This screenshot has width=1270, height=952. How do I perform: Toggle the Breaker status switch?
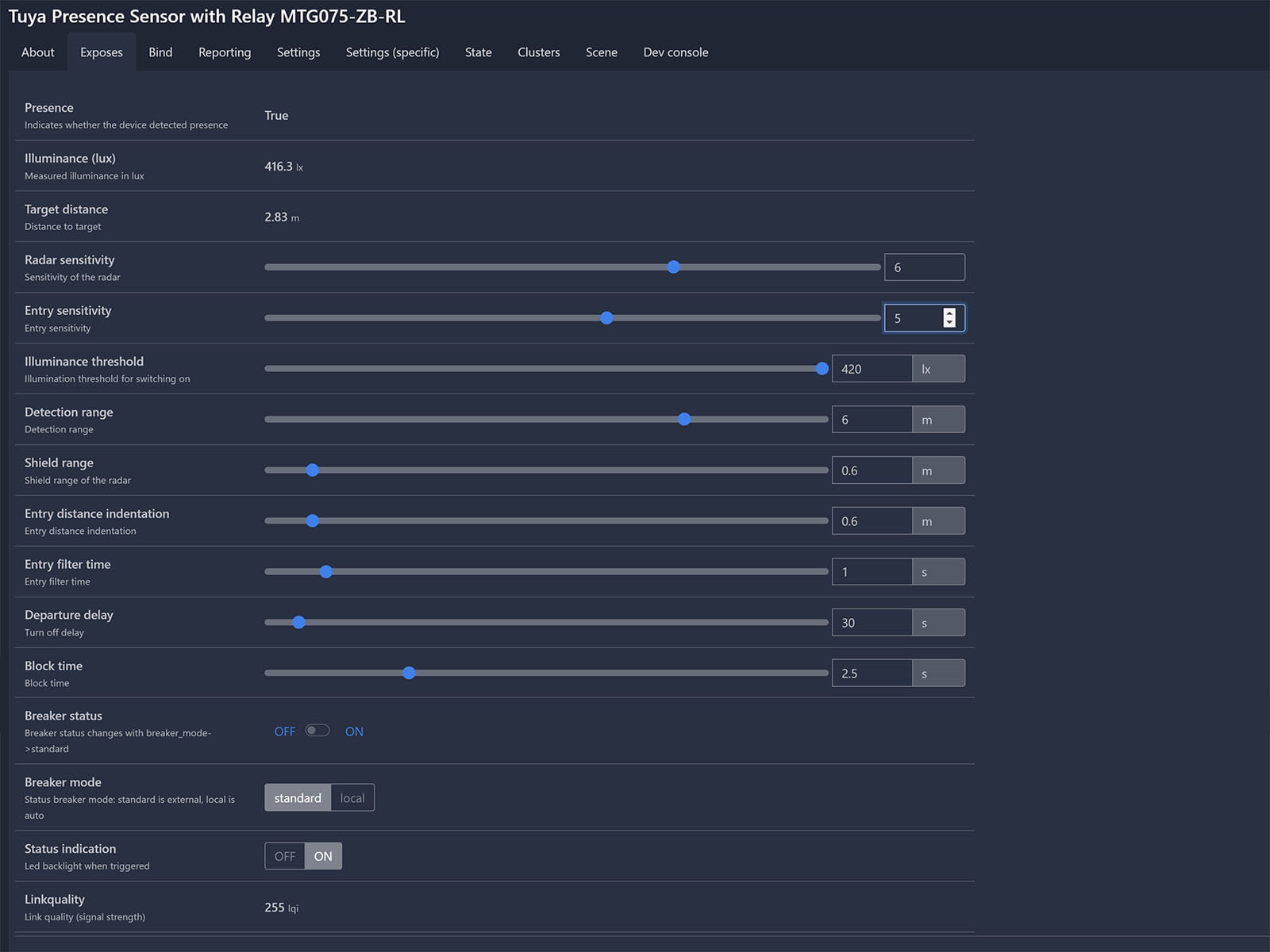pos(317,731)
